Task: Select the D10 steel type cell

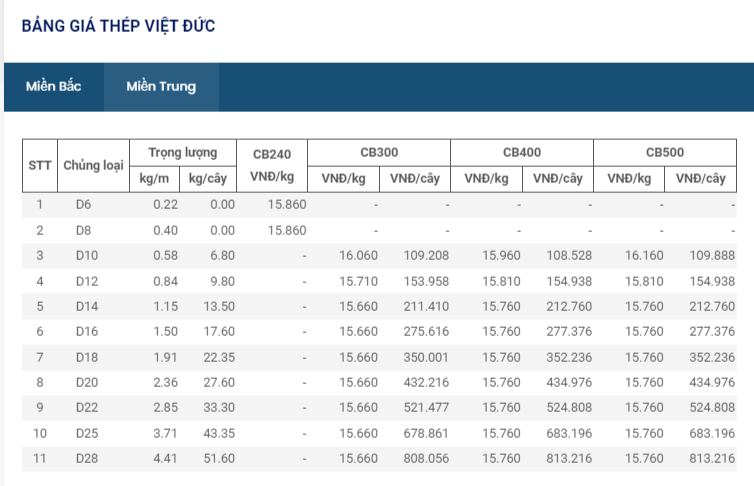Action: point(87,256)
